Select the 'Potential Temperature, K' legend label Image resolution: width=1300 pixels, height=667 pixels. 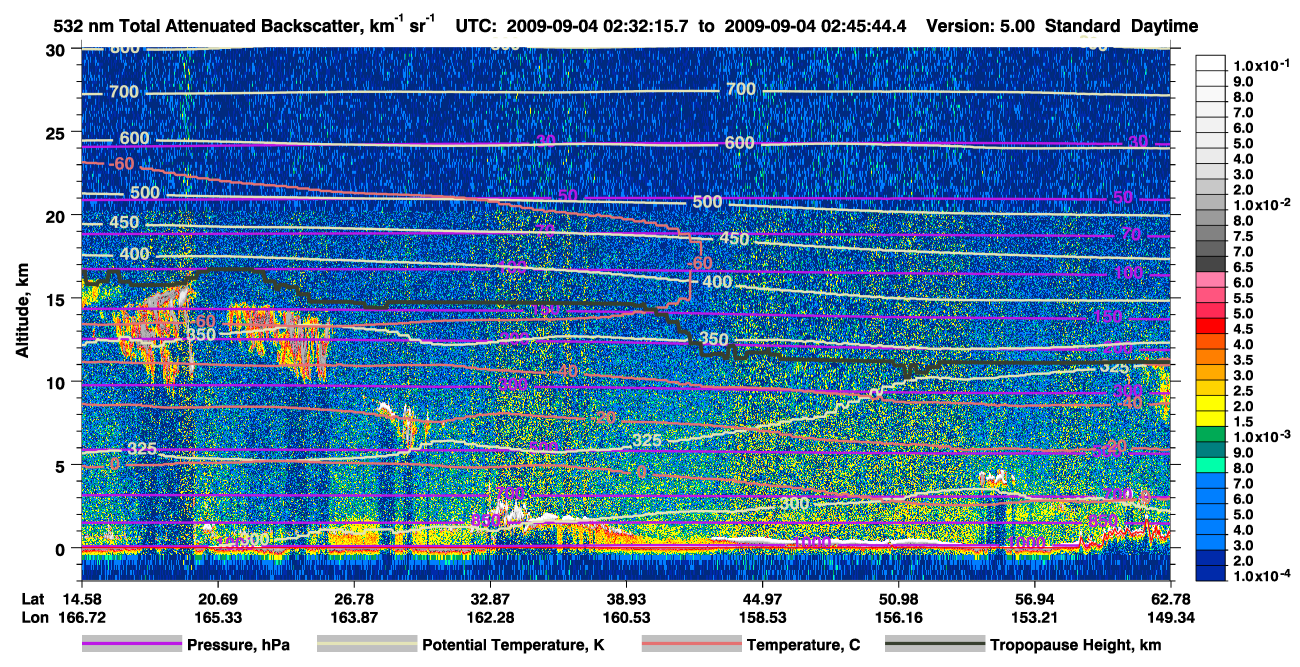point(513,646)
